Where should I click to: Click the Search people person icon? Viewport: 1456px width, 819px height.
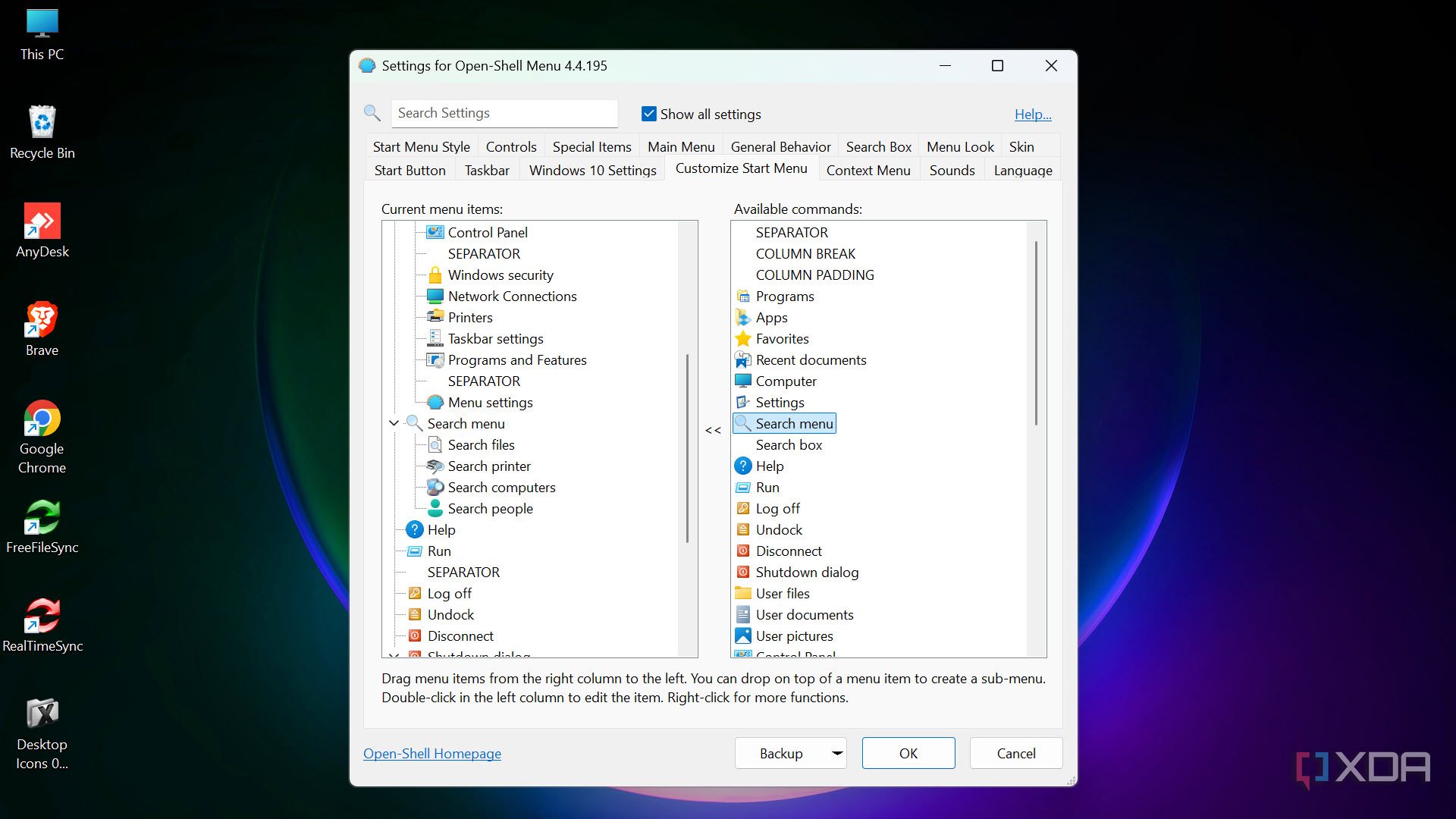[x=435, y=508]
